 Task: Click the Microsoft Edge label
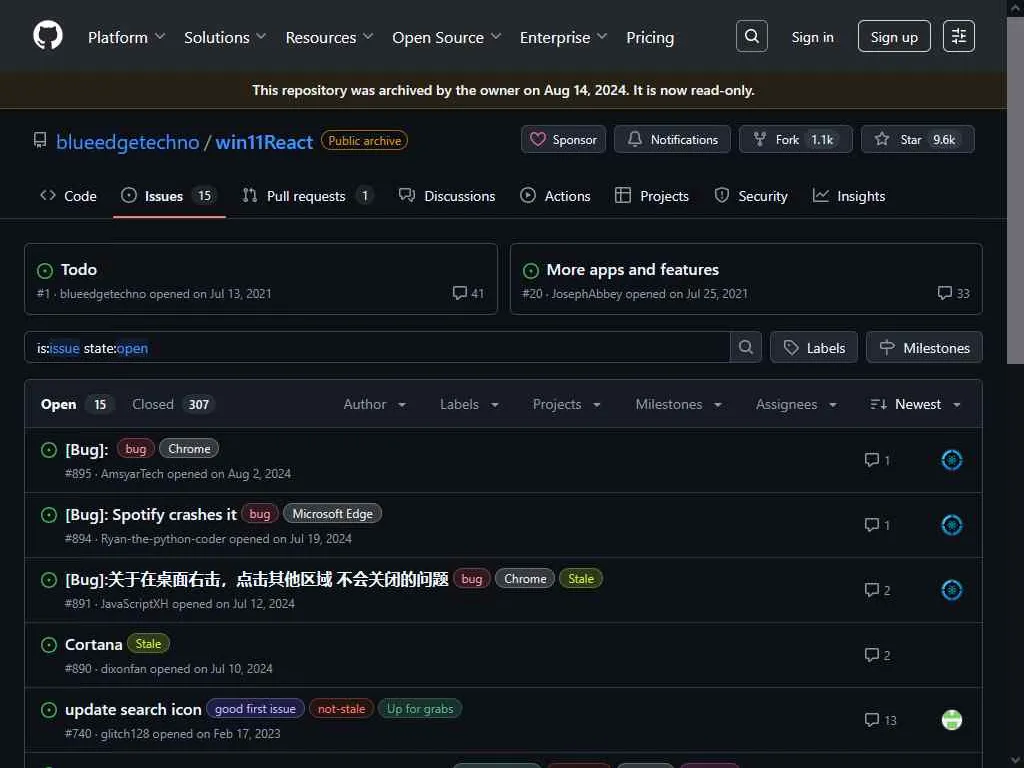click(x=332, y=514)
